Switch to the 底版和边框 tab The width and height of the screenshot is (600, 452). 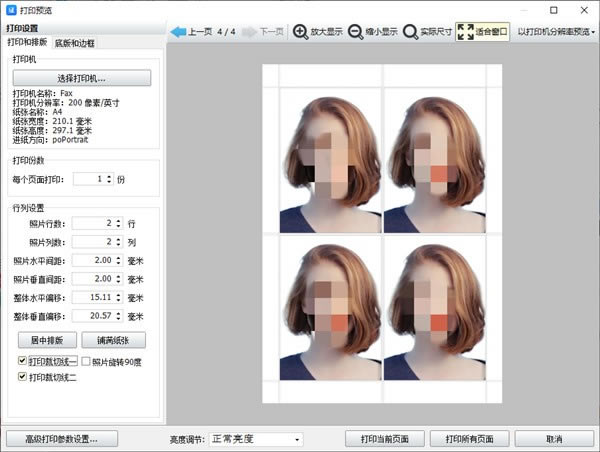click(75, 43)
